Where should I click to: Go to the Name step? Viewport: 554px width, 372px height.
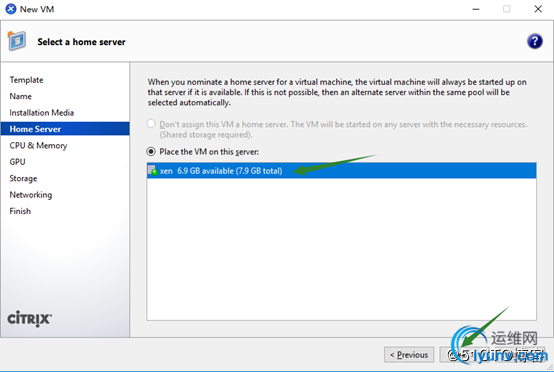(x=20, y=96)
